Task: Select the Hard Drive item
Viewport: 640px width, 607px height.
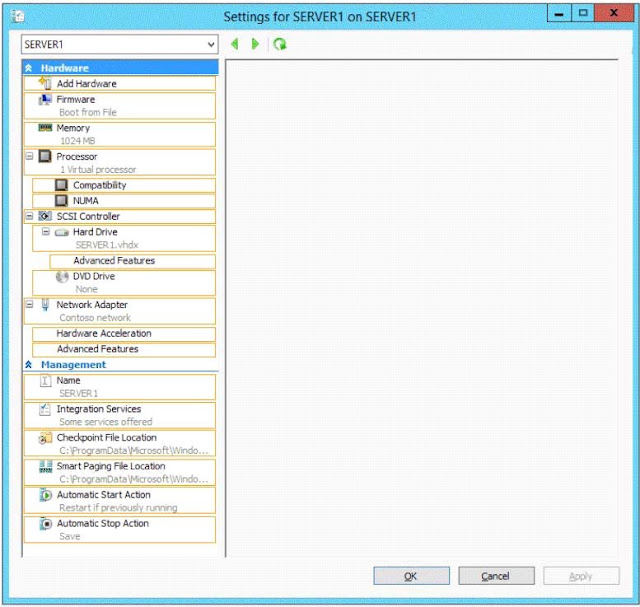Action: [124, 238]
